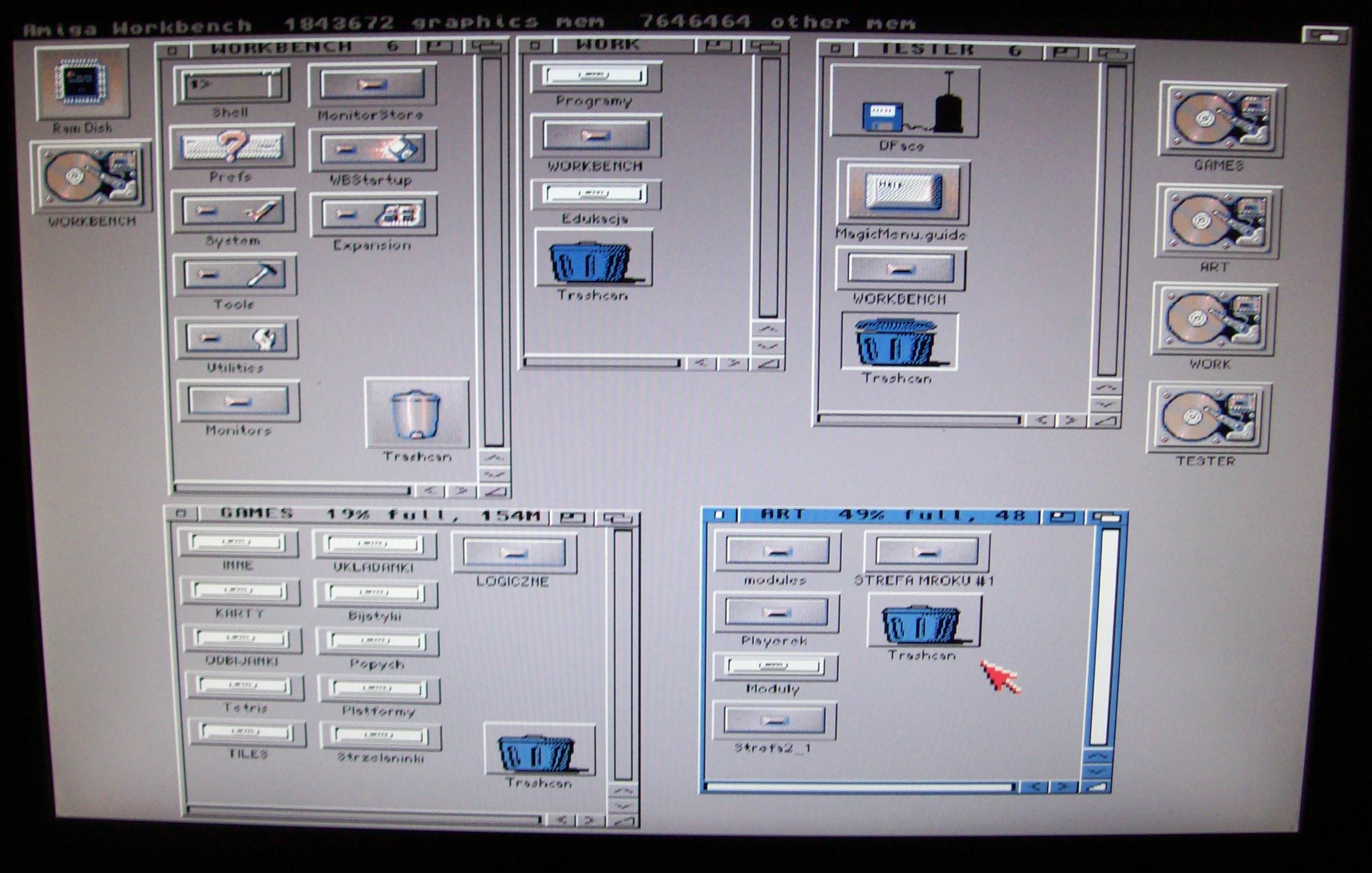Select the UKLADANKI drawer in GAMES window
1372x873 pixels.
tap(374, 545)
